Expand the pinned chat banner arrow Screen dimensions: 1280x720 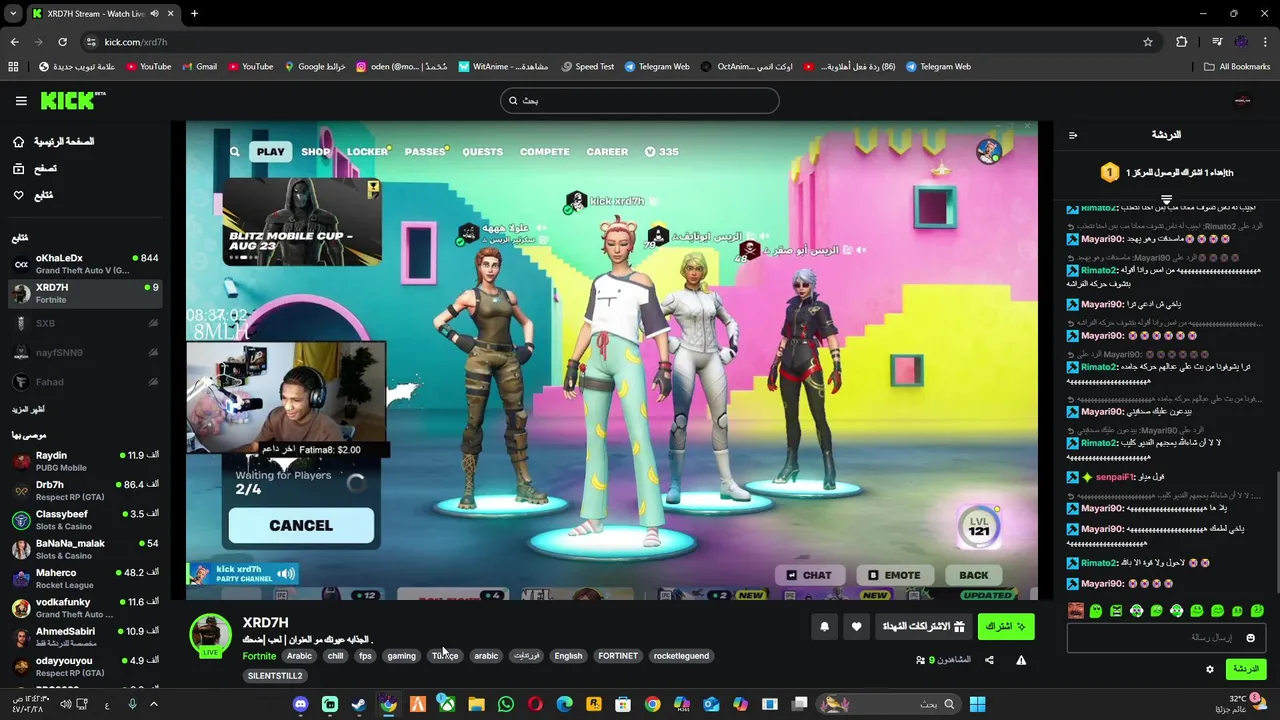pos(1166,199)
